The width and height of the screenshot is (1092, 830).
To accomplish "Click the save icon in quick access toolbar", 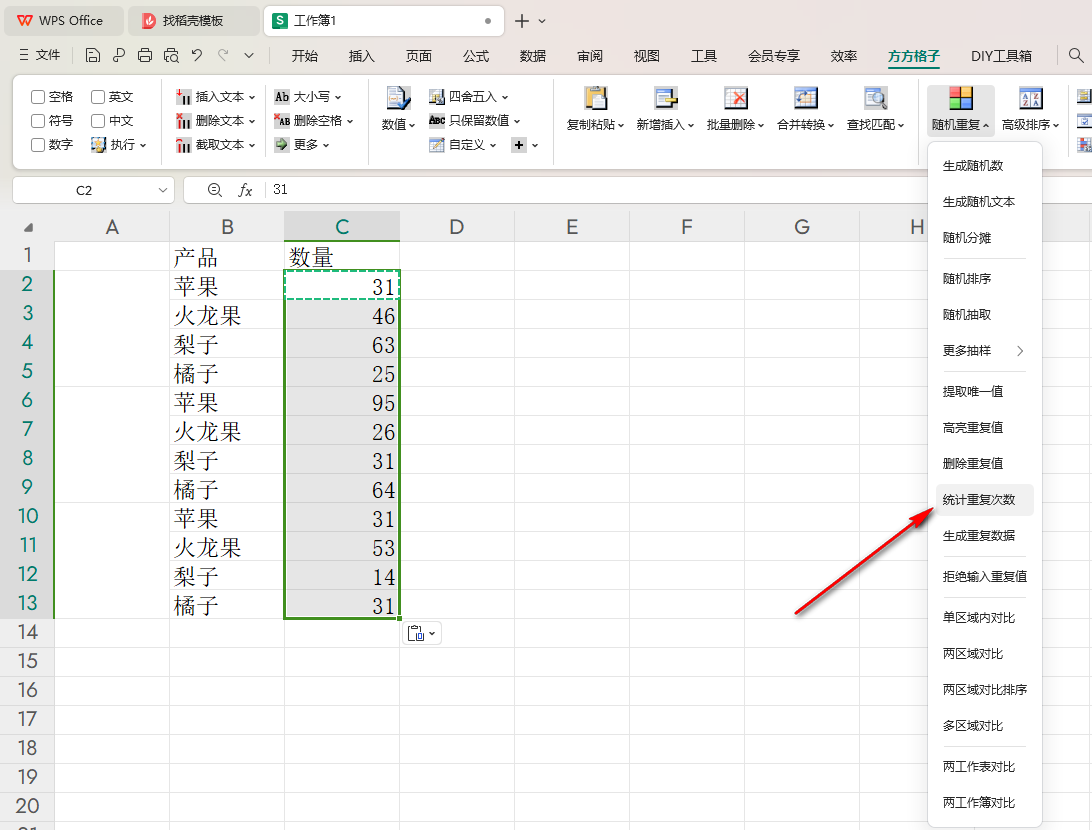I will point(93,56).
